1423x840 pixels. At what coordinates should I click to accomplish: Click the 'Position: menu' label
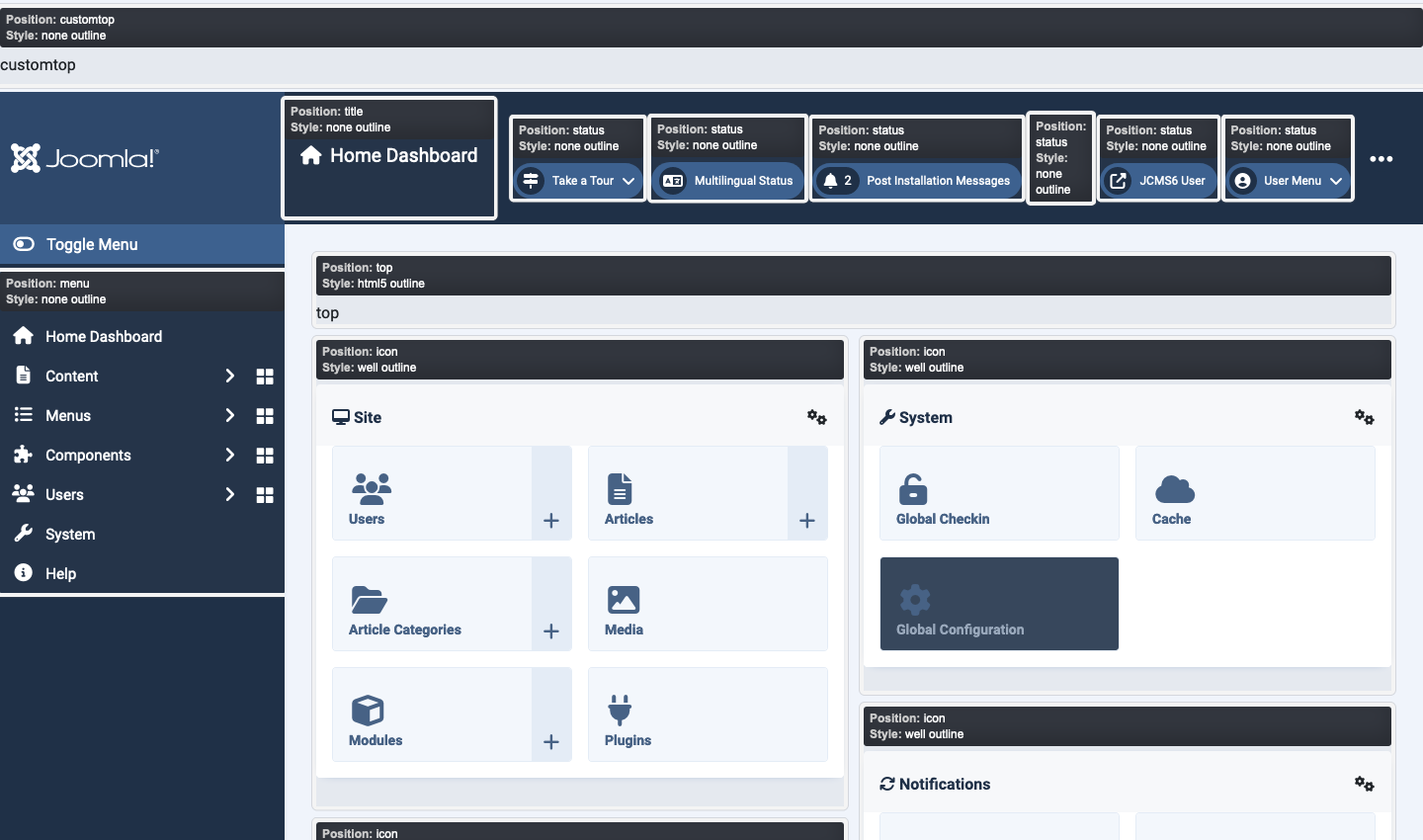pos(47,284)
